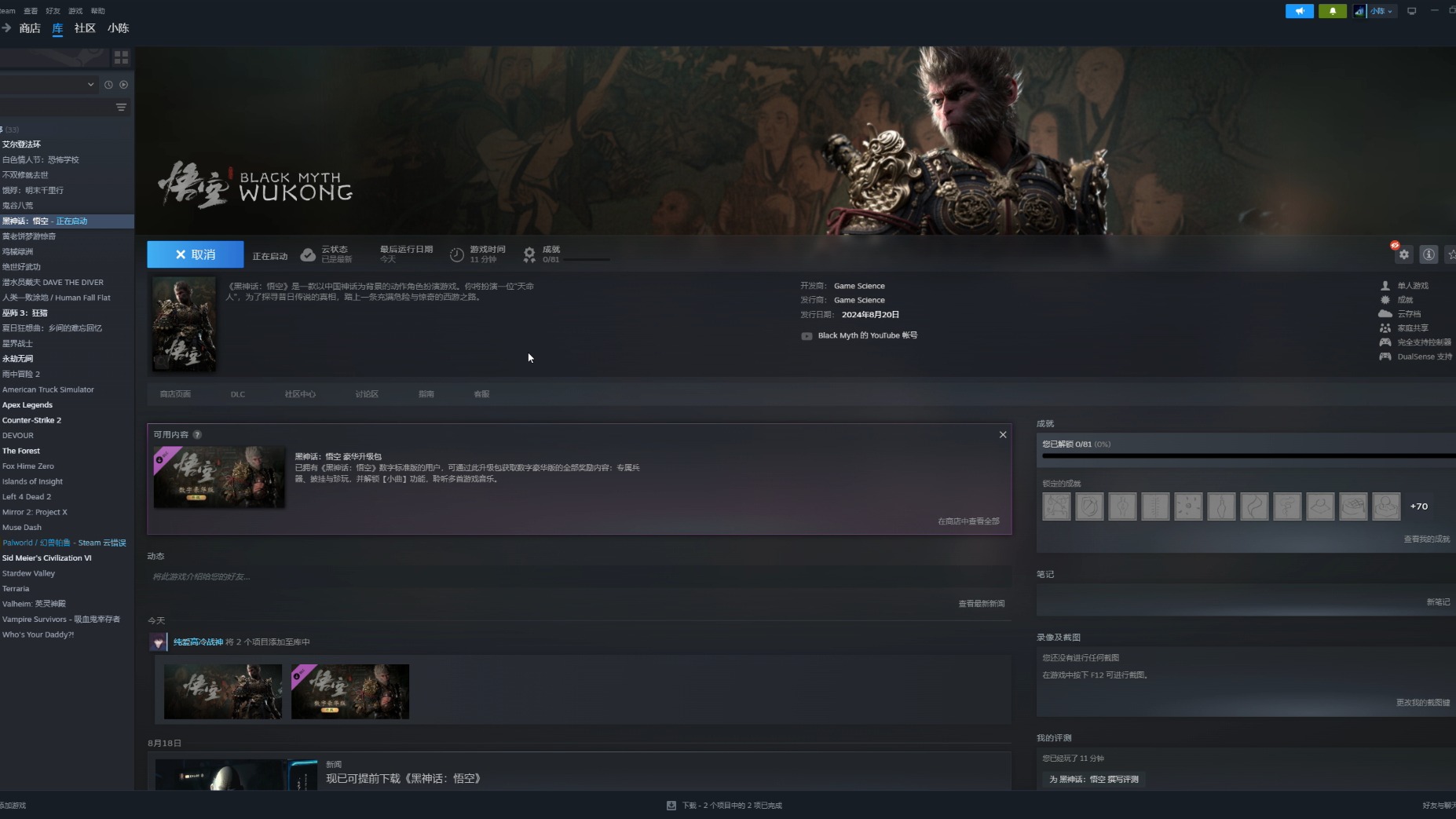The height and width of the screenshot is (819, 1456).
Task: Click the 取消 cancel launch button
Action: tap(196, 254)
